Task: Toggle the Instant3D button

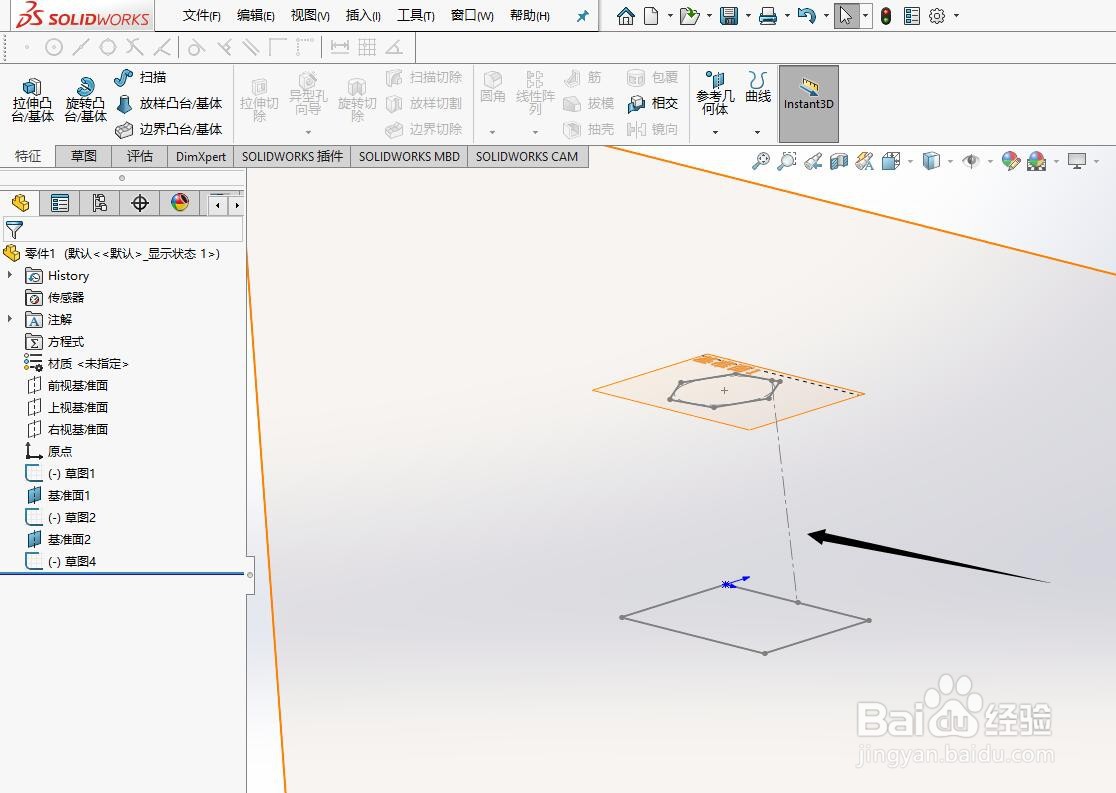Action: pos(809,104)
